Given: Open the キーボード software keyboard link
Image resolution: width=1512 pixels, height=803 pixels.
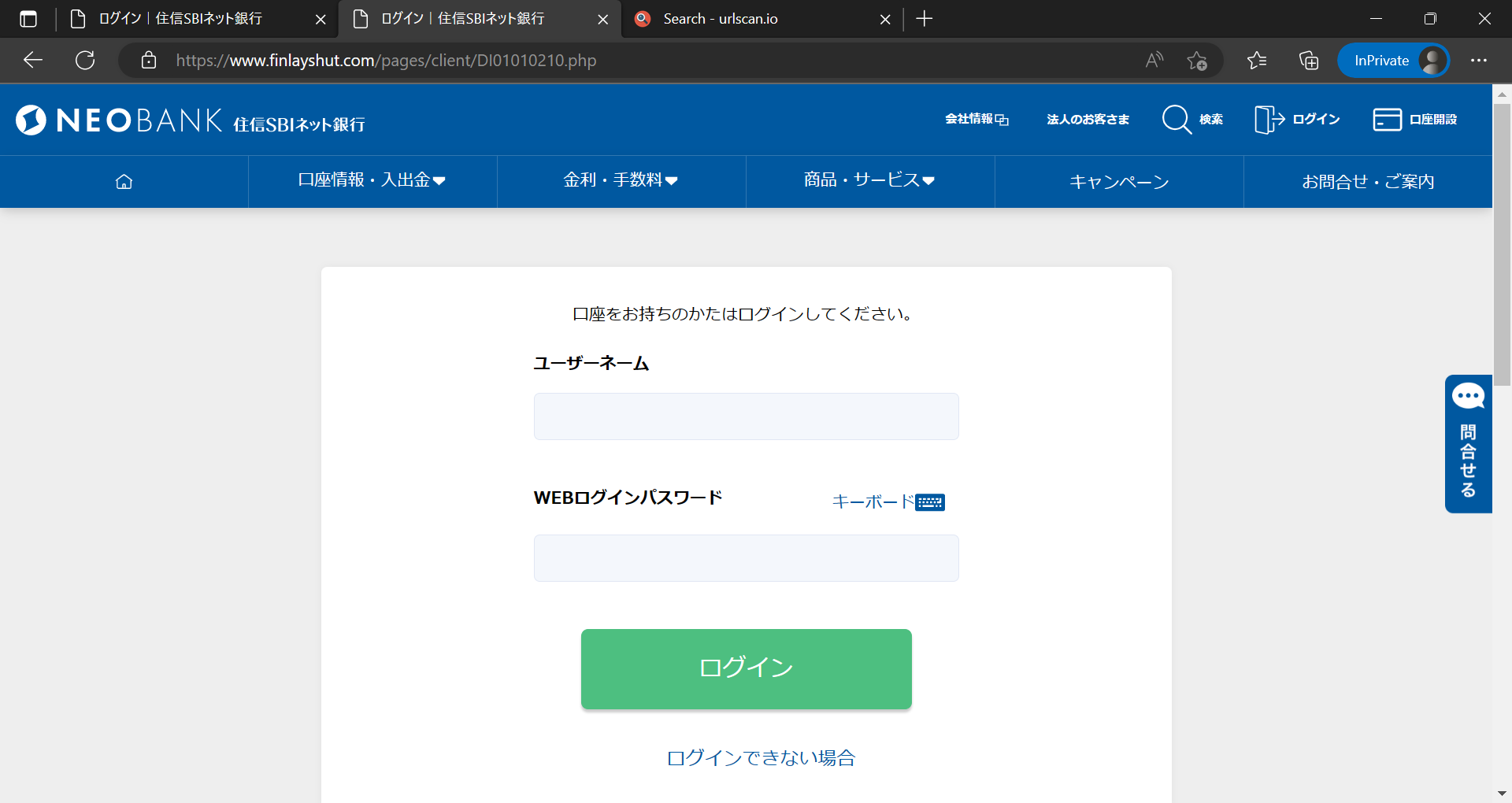Looking at the screenshot, I should click(888, 501).
